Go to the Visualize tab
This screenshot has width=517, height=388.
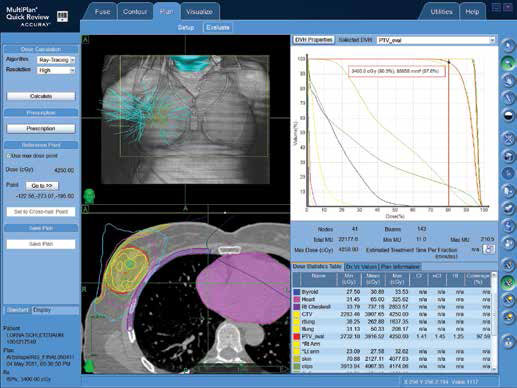pos(199,12)
